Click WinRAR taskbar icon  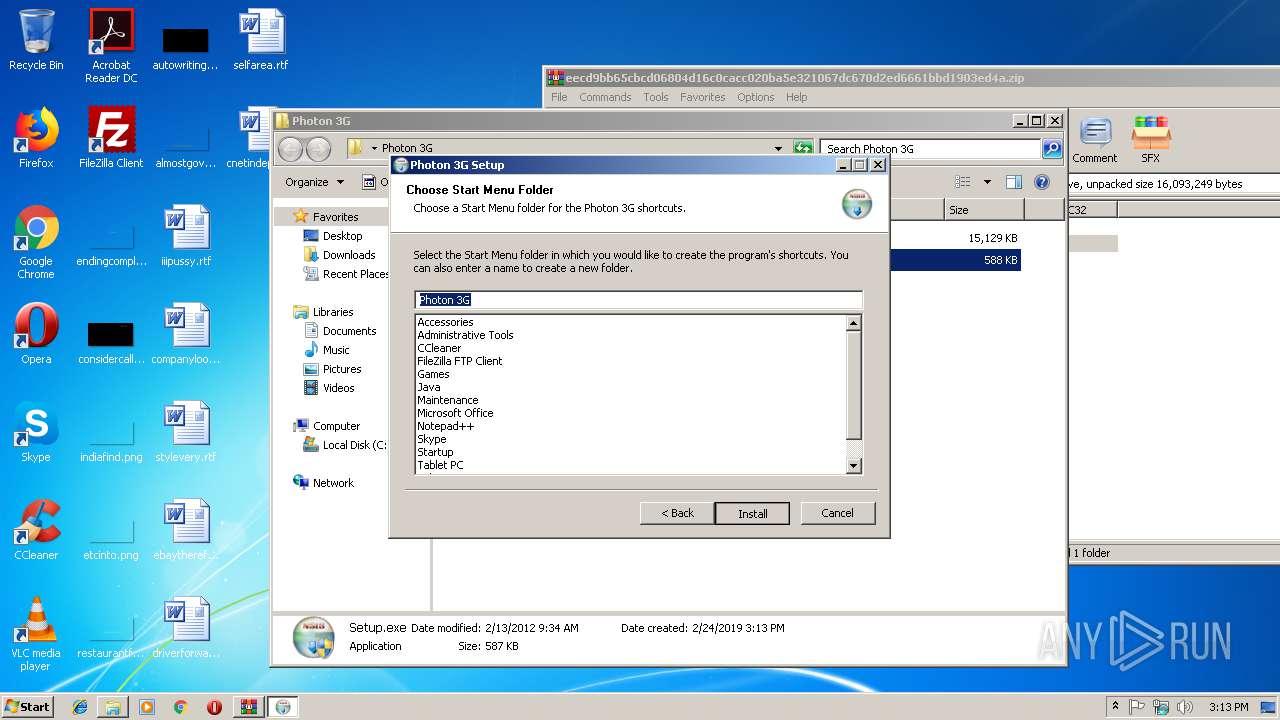[248, 707]
